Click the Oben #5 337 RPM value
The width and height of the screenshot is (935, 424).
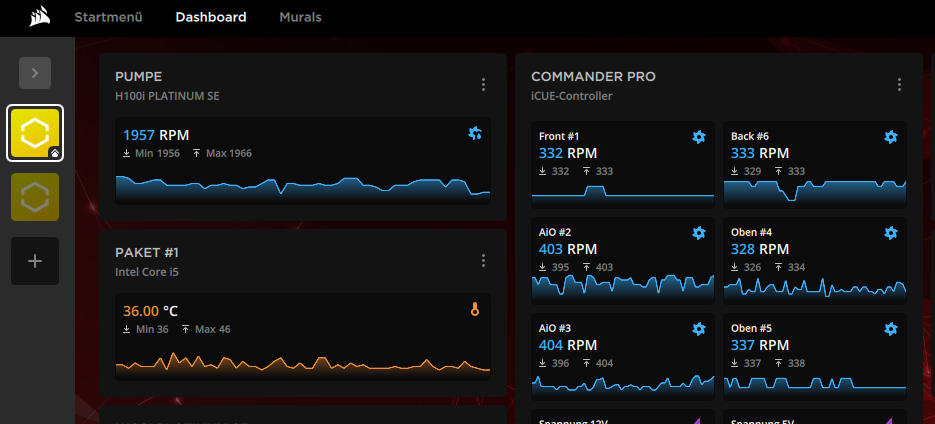click(x=760, y=345)
